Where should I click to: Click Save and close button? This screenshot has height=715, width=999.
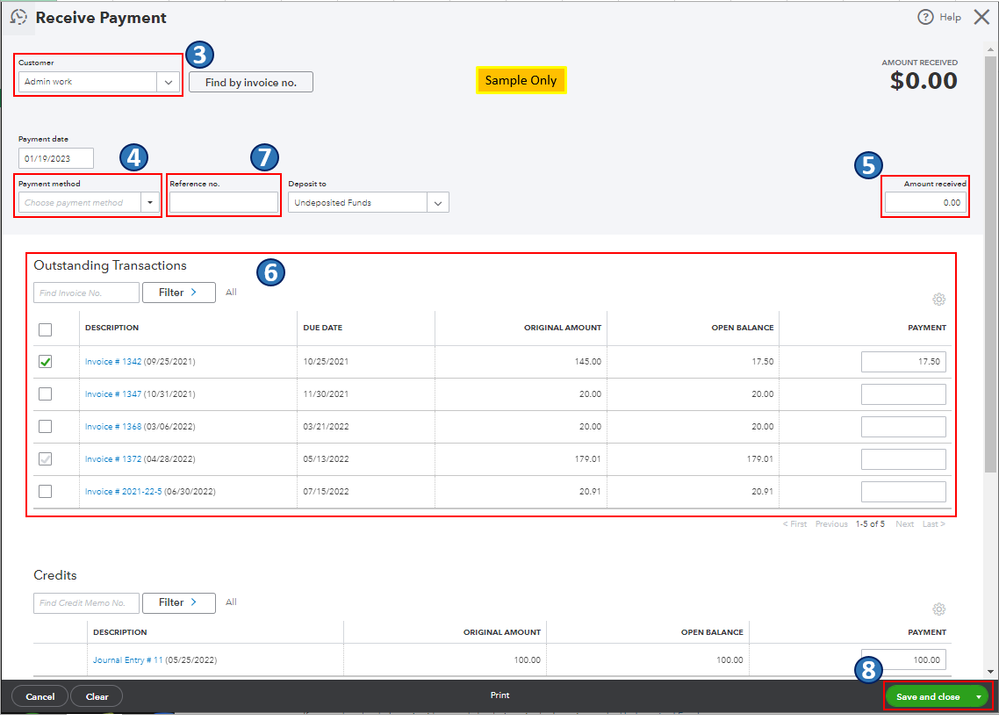click(x=928, y=697)
